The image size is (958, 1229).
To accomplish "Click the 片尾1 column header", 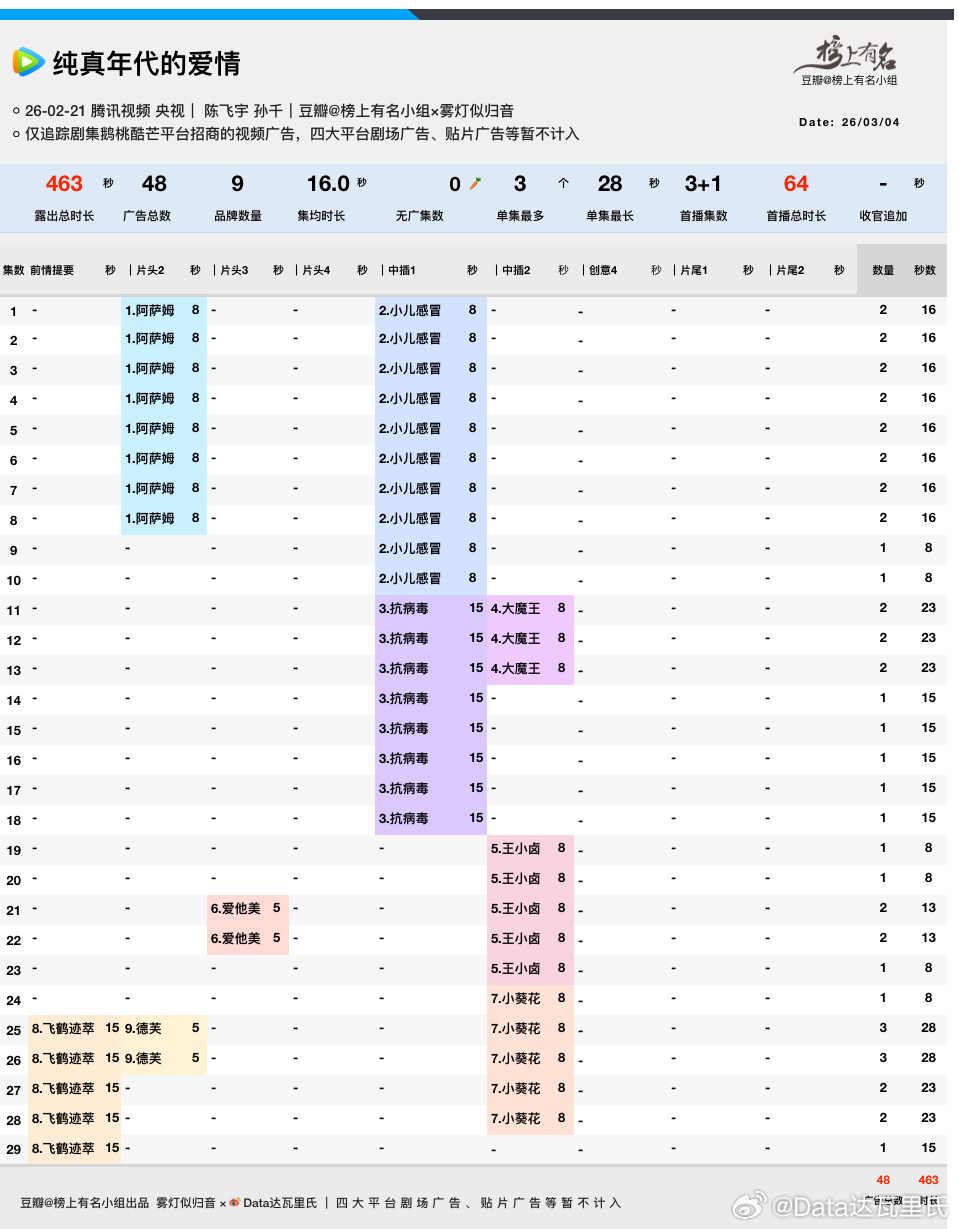I will (694, 270).
